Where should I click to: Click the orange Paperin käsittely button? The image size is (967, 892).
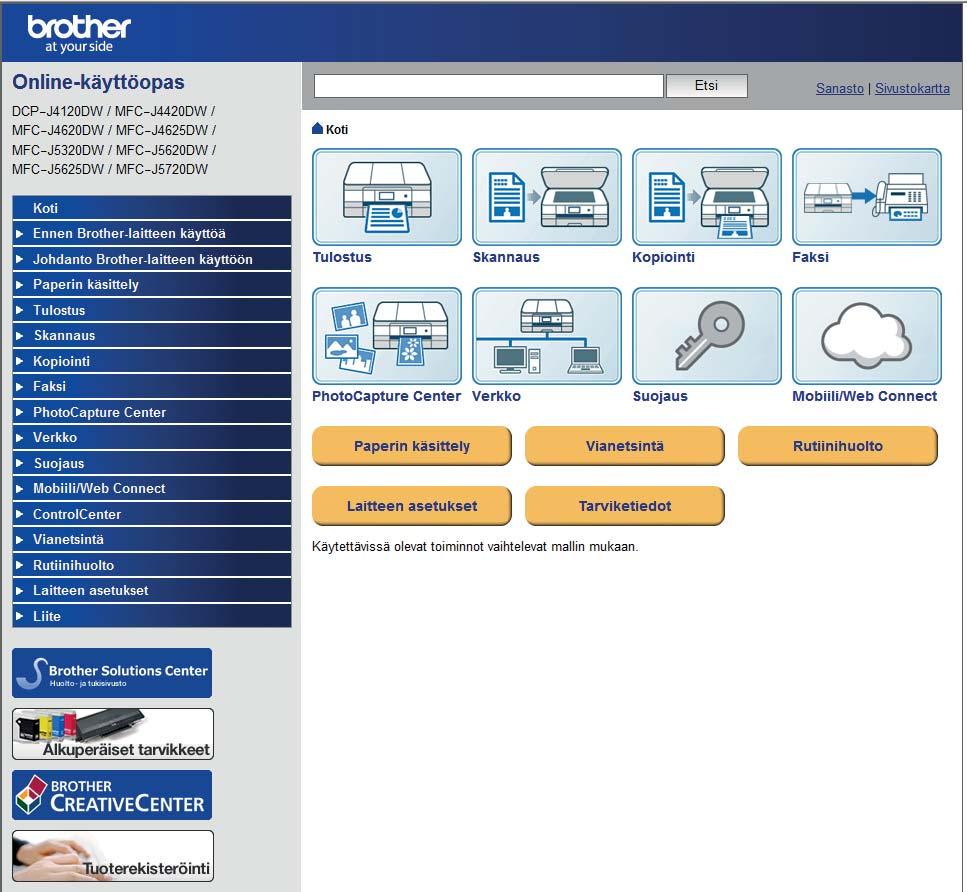point(412,445)
